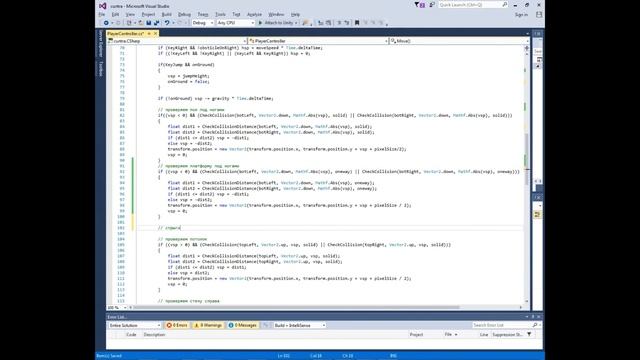Open the Build menu
Image resolution: width=640 pixels, height=360 pixels.
click(x=167, y=14)
